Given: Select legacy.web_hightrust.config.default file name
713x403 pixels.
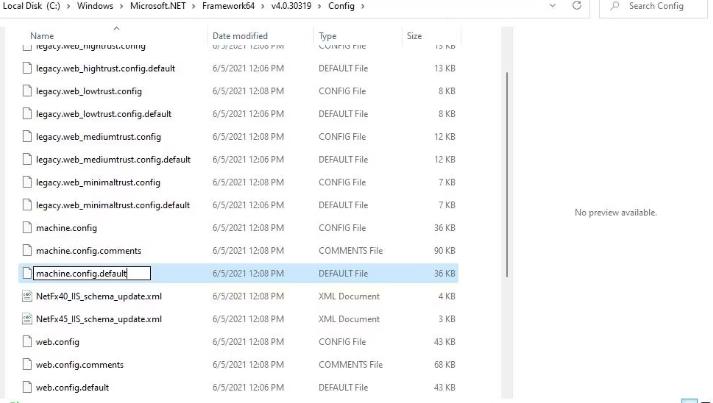Looking at the screenshot, I should [105, 68].
